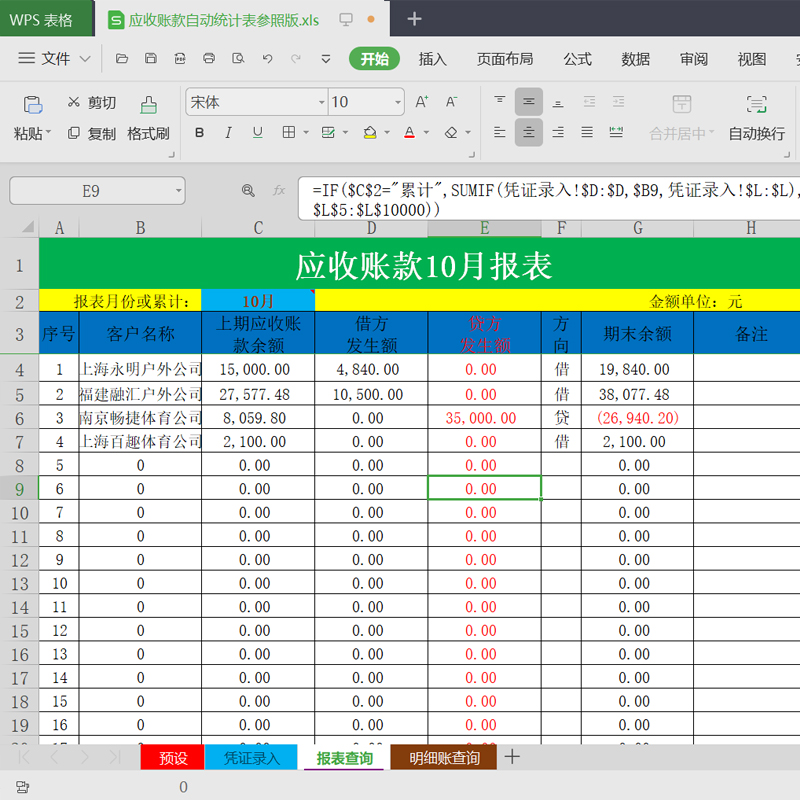Image resolution: width=800 pixels, height=800 pixels.
Task: Align text to top of cell
Action: 499,102
